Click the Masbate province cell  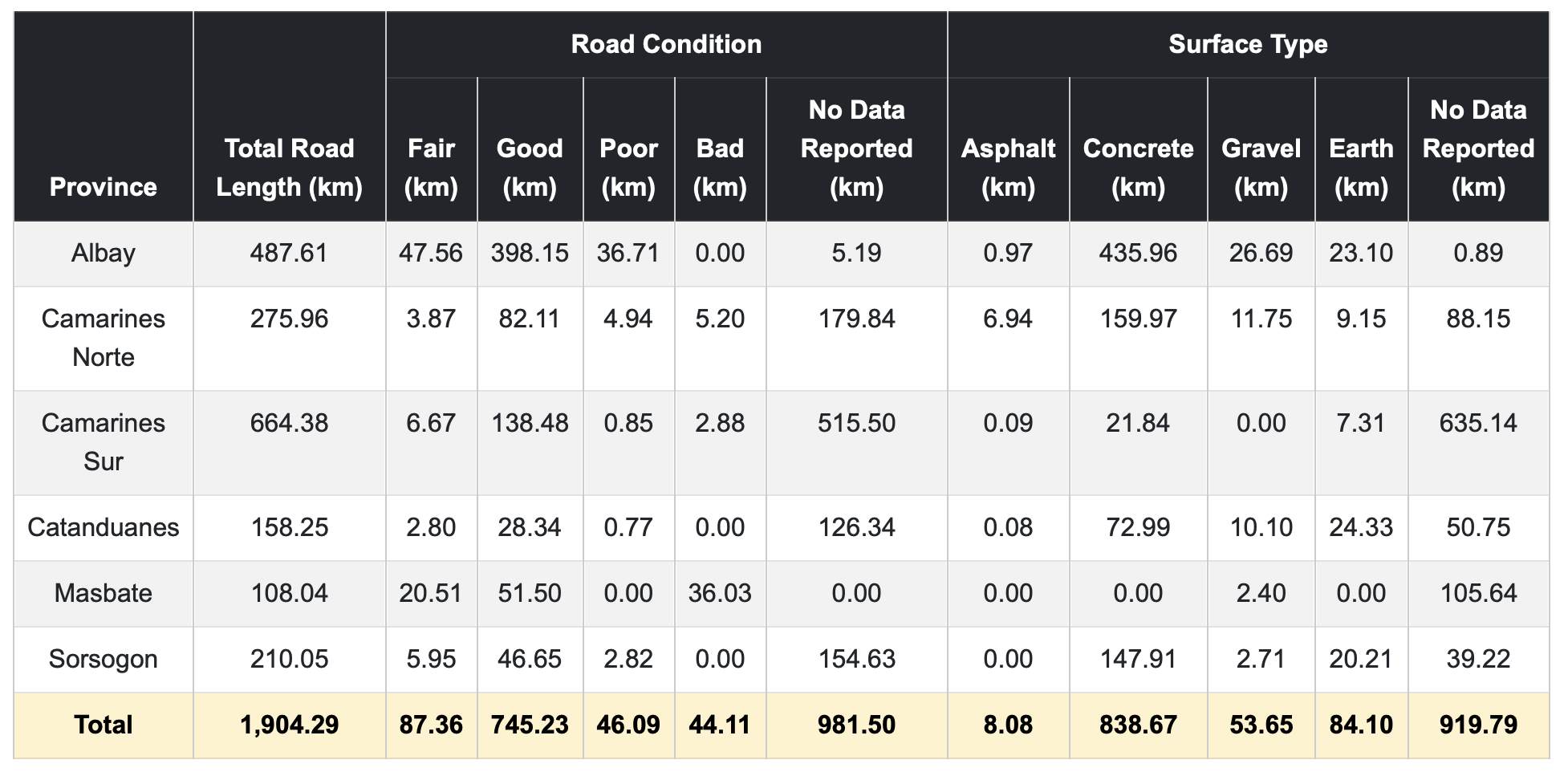104,593
